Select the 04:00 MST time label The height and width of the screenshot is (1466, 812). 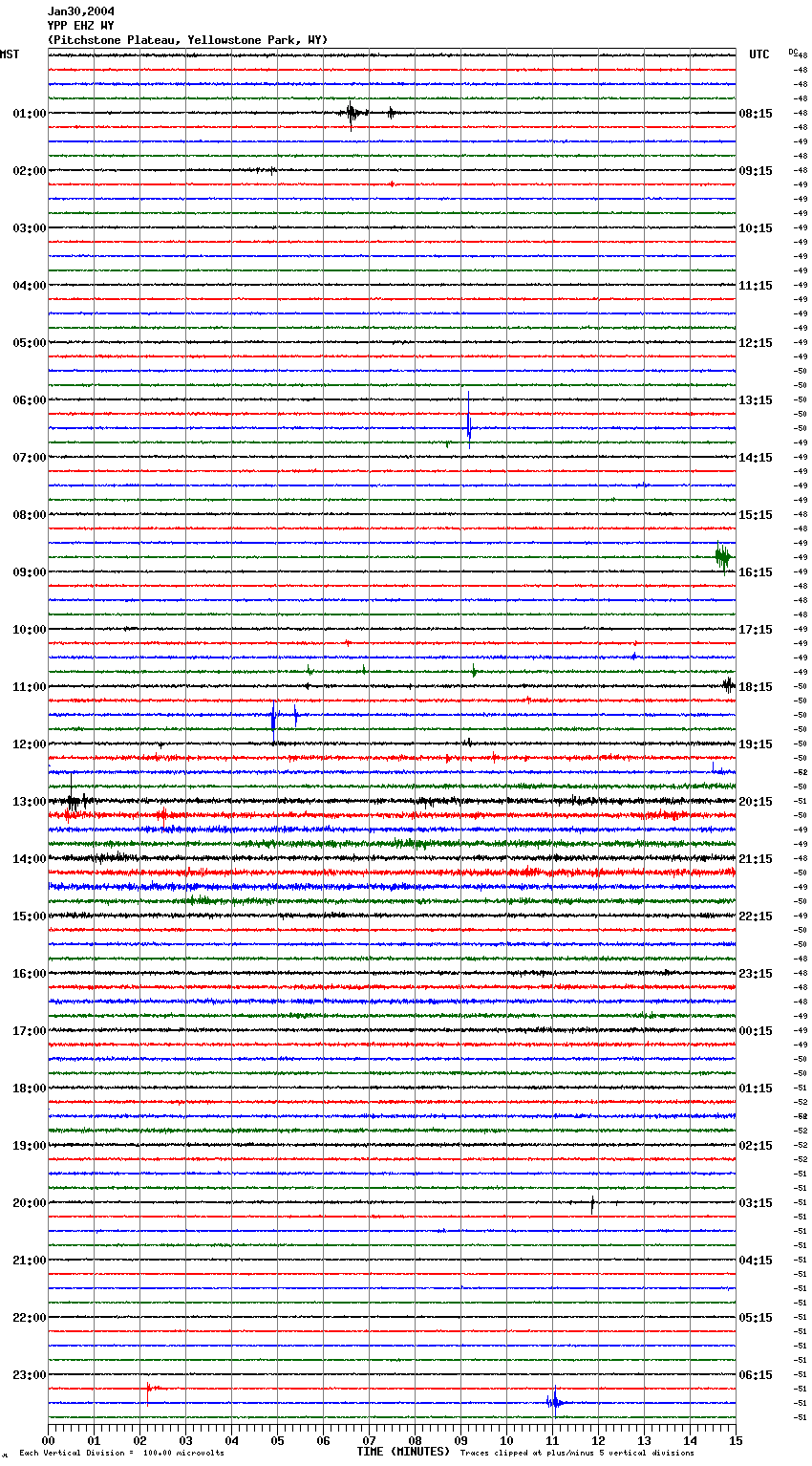pyautogui.click(x=30, y=286)
